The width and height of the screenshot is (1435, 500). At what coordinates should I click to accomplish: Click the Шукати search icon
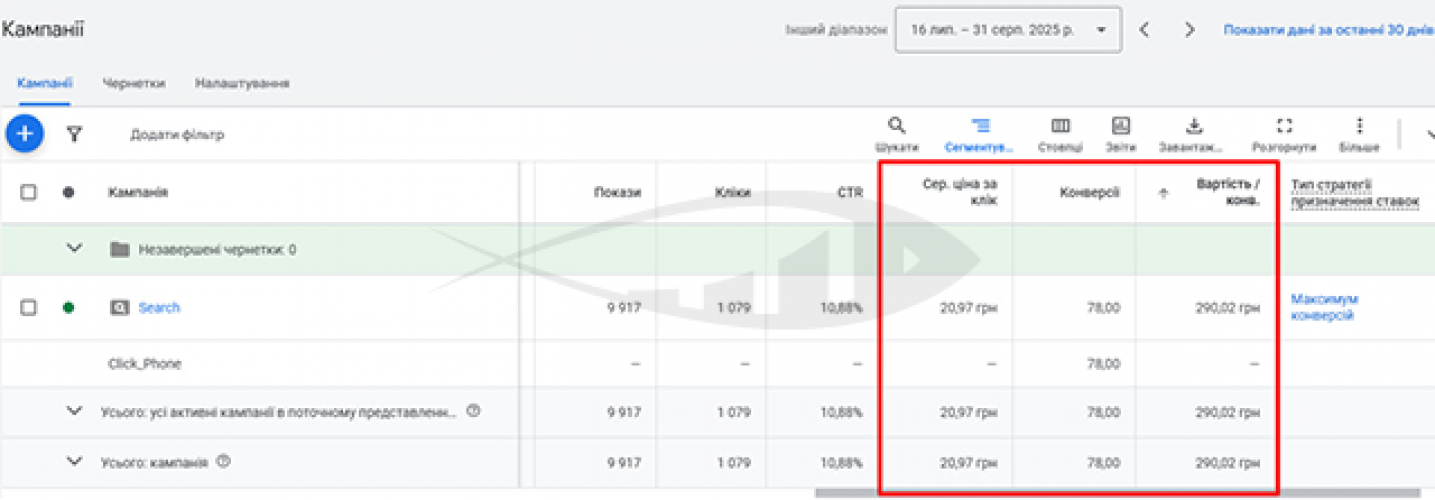pos(897,126)
